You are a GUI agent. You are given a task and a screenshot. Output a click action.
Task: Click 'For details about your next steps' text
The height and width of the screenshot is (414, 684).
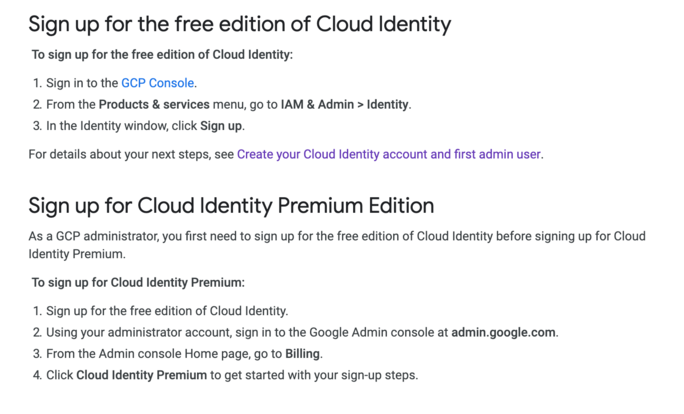[131, 154]
